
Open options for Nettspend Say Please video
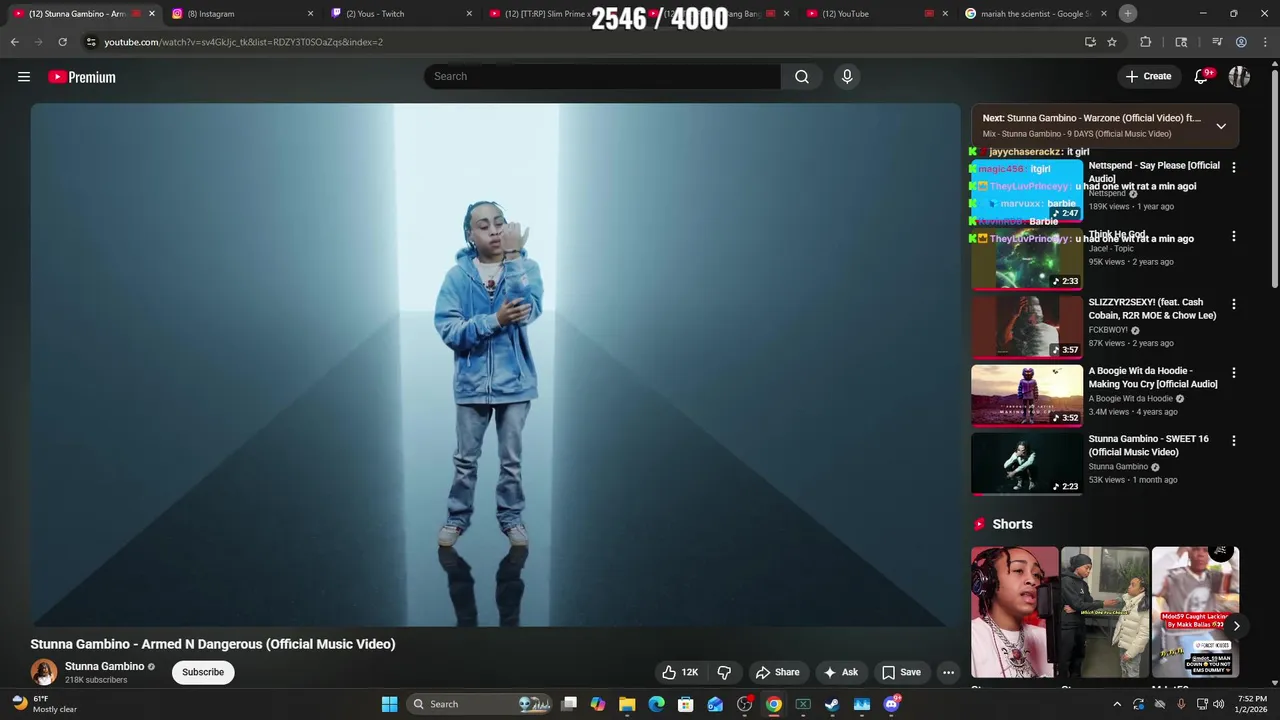1233,168
